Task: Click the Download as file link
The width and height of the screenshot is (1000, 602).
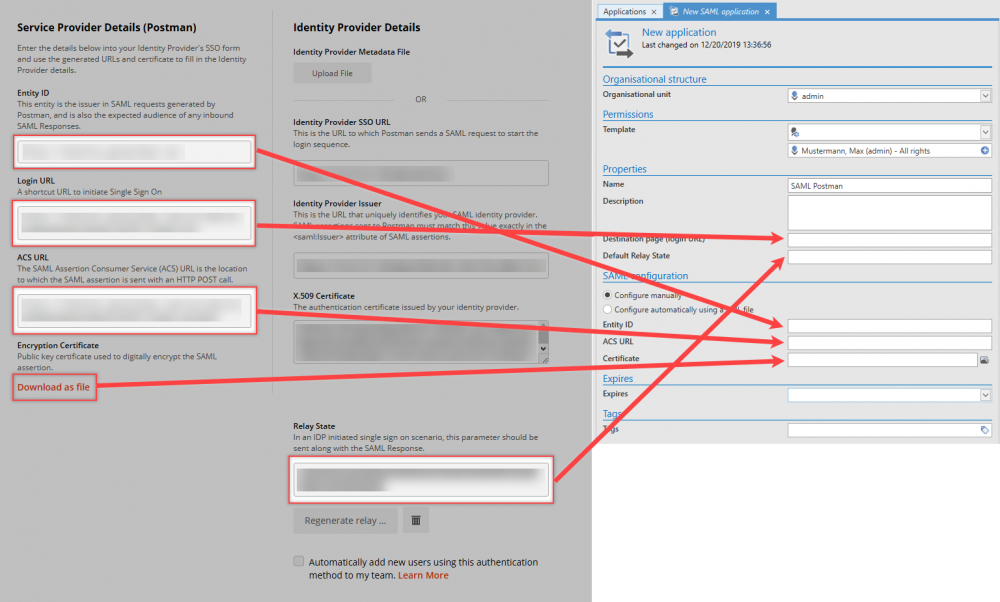Action: (53, 388)
